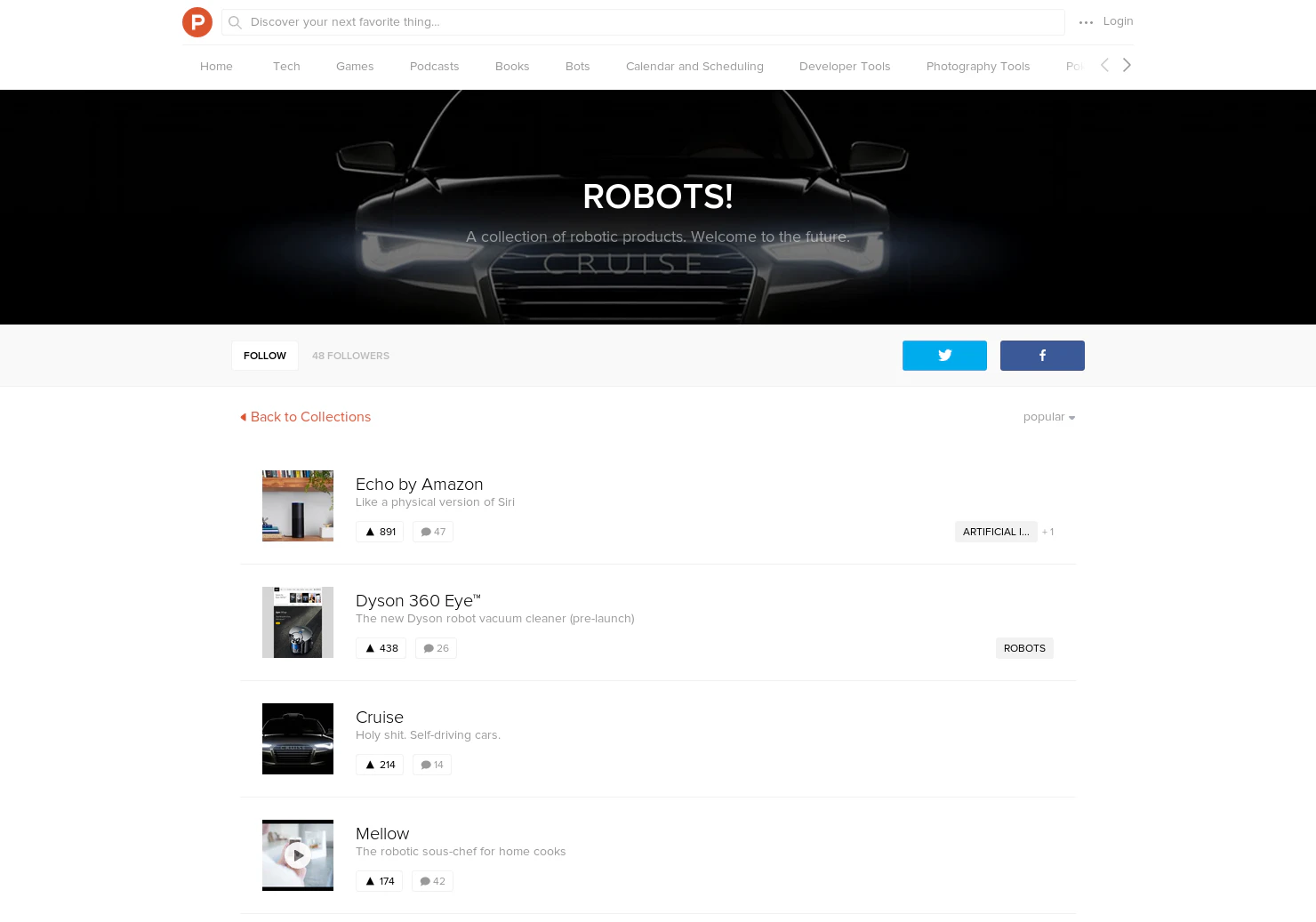Image resolution: width=1316 pixels, height=922 pixels.
Task: Open the Tech category
Action: pyautogui.click(x=286, y=67)
